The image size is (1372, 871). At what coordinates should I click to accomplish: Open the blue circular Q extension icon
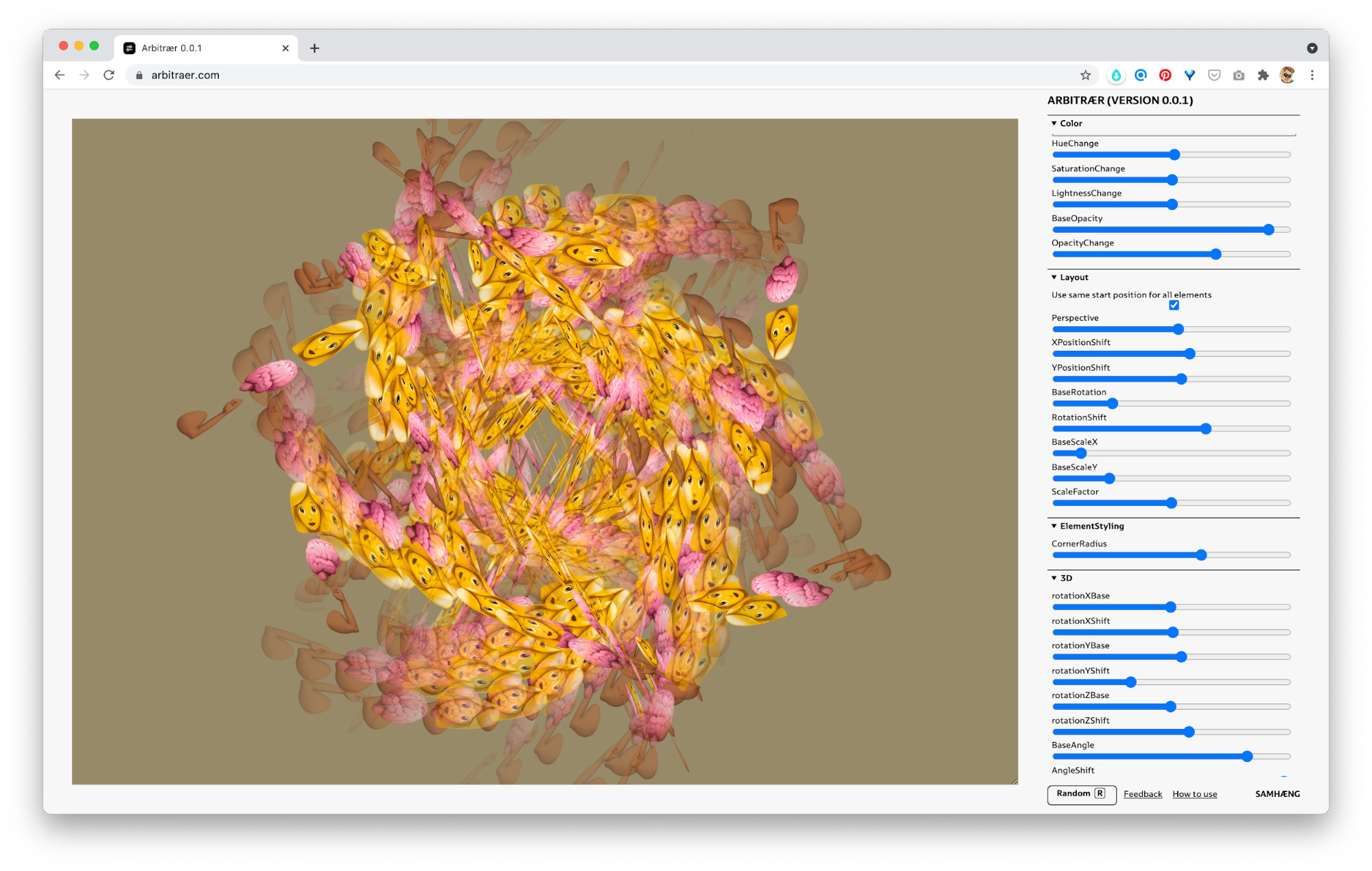click(x=1141, y=75)
